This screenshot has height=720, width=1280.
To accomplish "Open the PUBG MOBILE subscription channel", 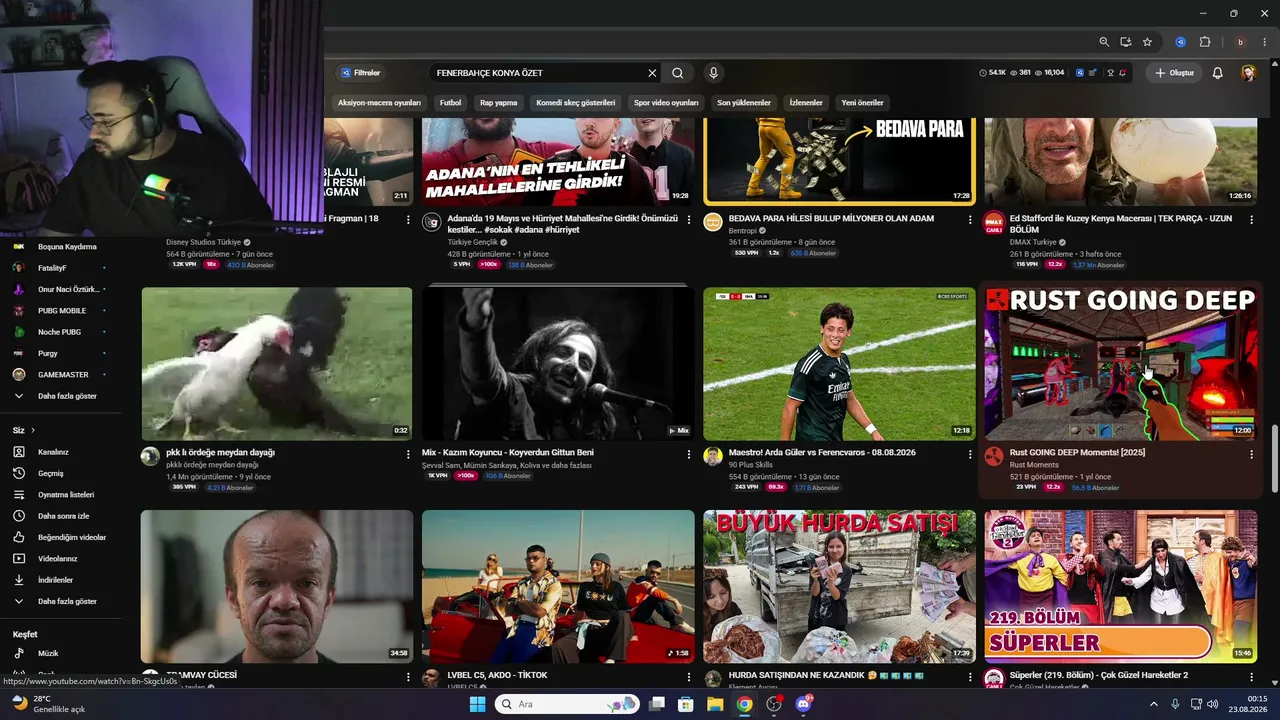I will pos(60,311).
